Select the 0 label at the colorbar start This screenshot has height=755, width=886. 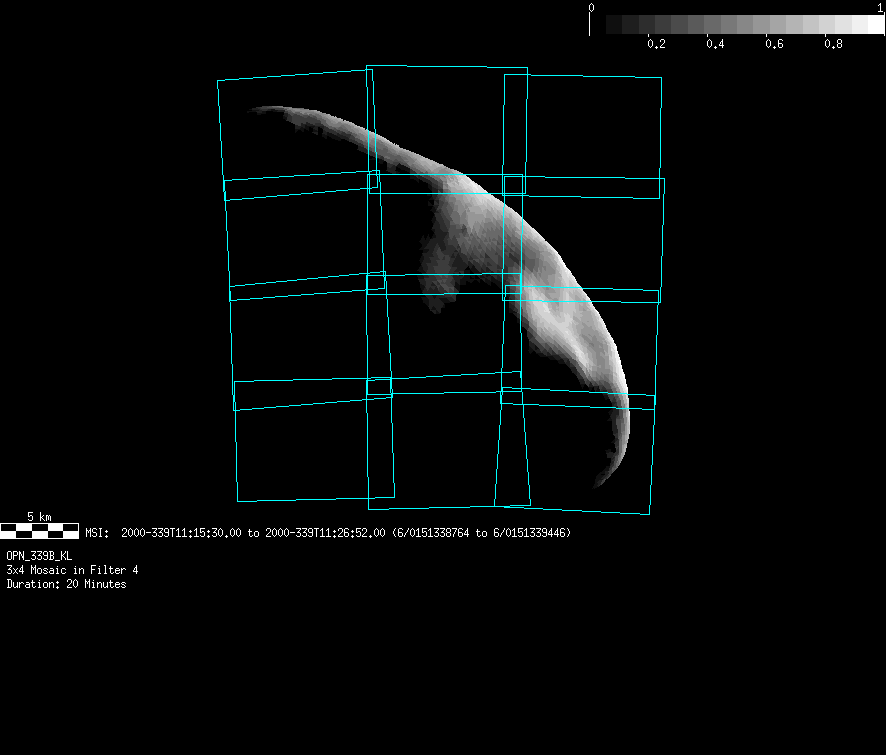[591, 7]
